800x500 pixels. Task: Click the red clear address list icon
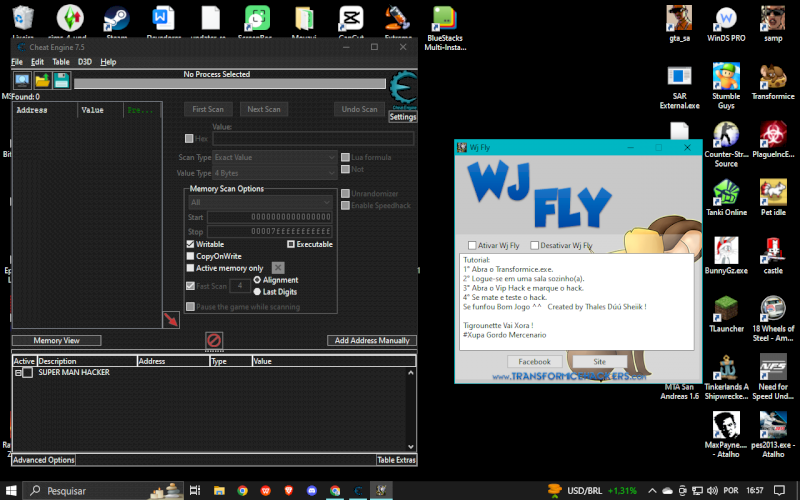[x=214, y=340]
